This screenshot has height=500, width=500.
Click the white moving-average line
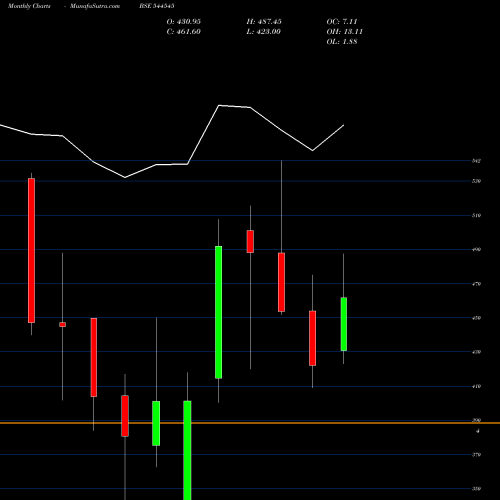(x=203, y=135)
